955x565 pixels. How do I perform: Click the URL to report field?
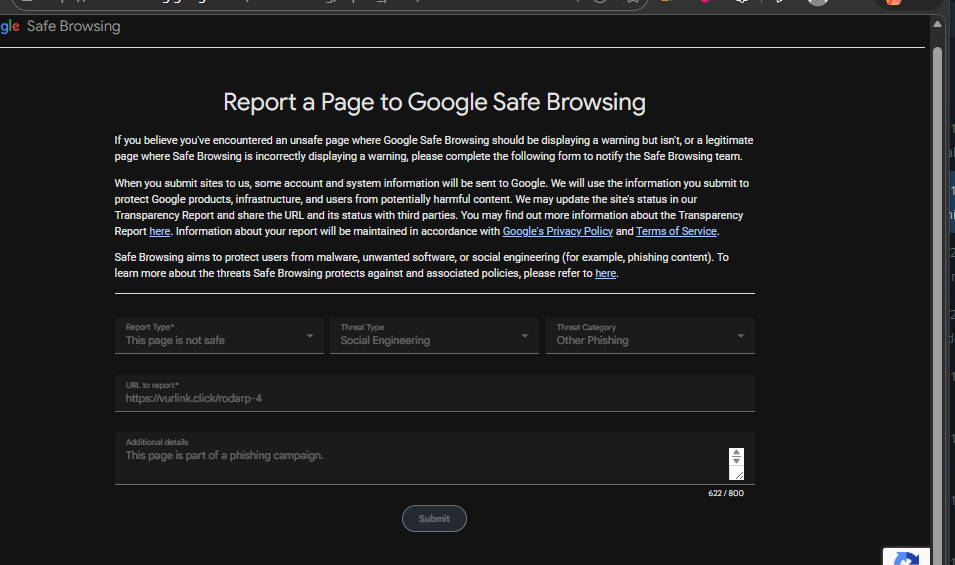435,393
